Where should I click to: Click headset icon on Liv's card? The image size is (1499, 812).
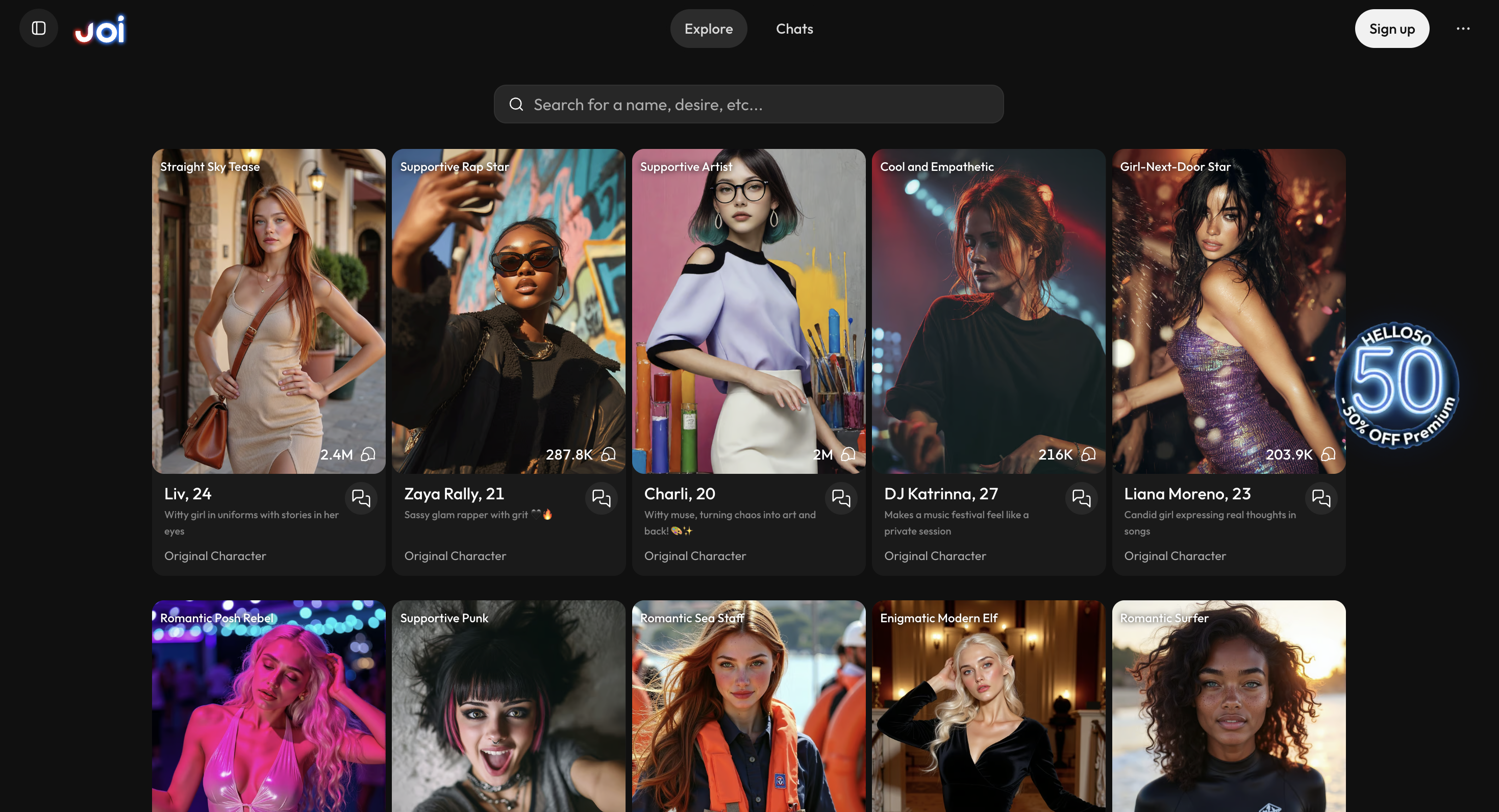pos(368,454)
